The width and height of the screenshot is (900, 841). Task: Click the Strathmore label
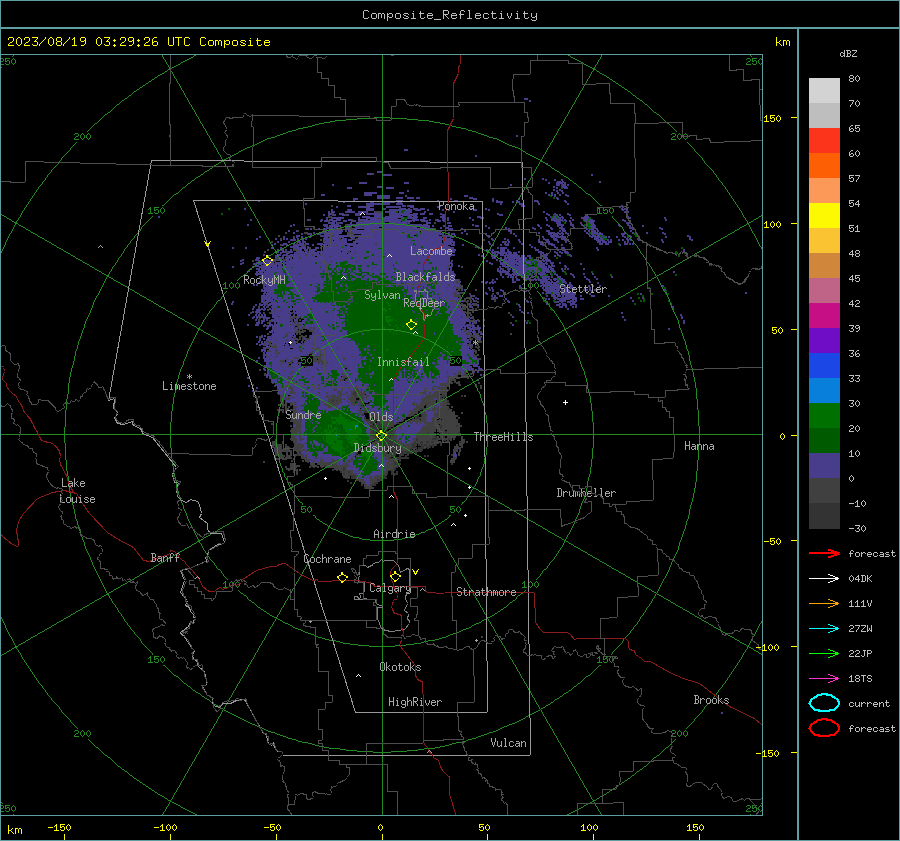486,592
